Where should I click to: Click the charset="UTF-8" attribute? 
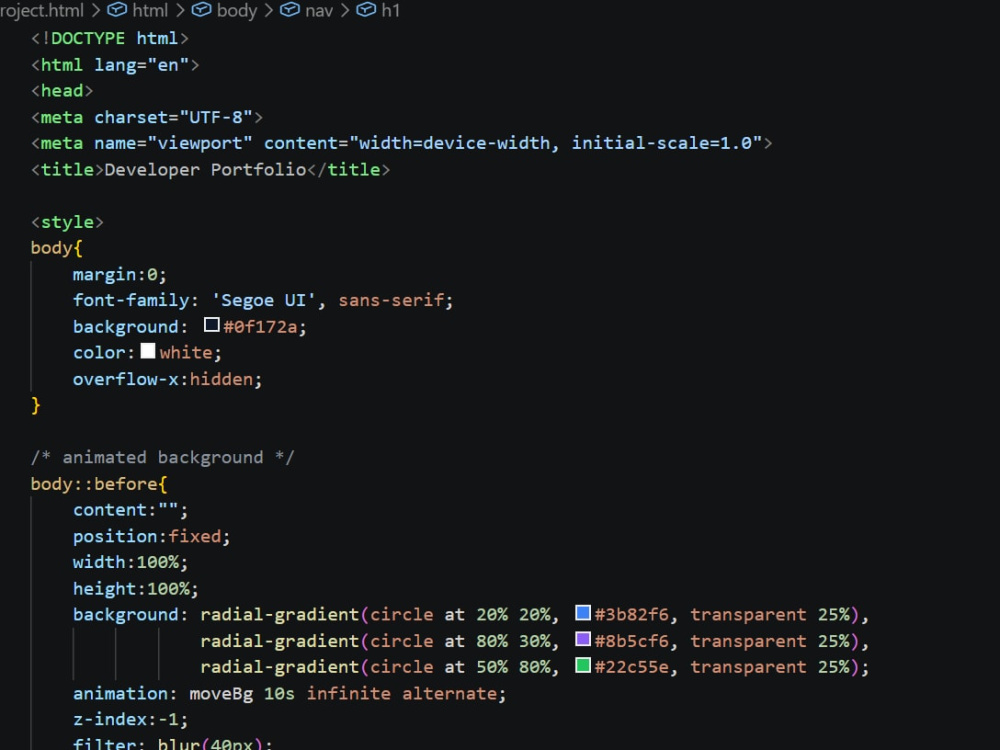tap(173, 117)
